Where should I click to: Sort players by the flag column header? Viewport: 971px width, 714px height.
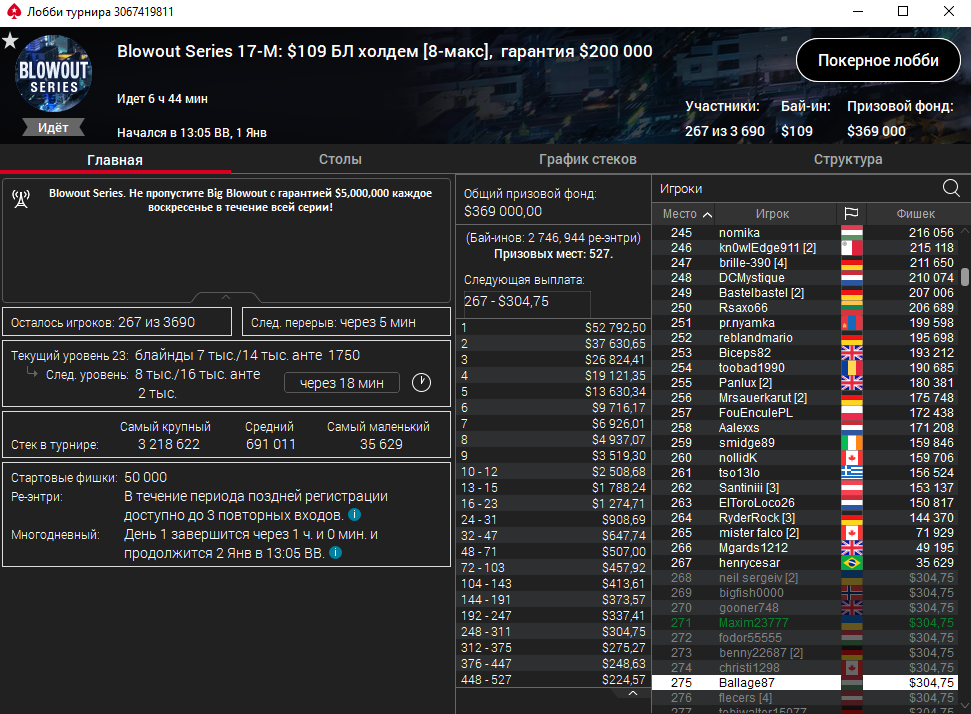pyautogui.click(x=851, y=214)
